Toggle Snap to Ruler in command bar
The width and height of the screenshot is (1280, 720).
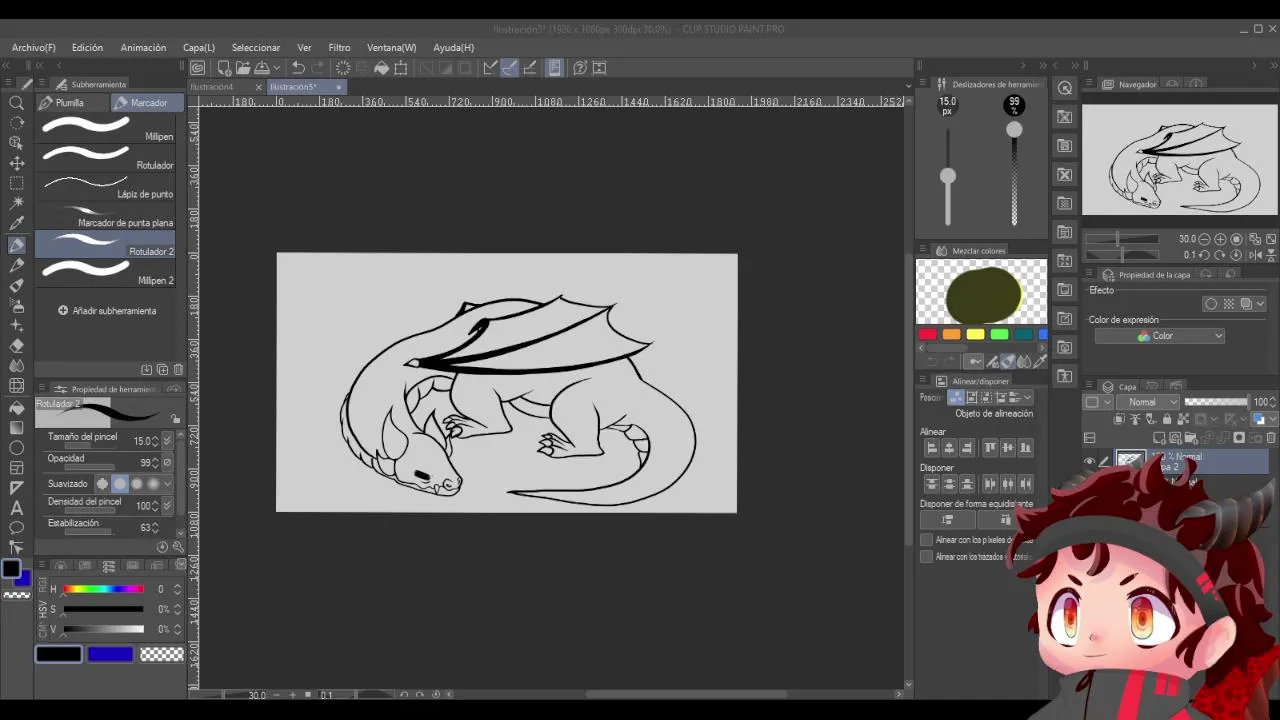(490, 68)
